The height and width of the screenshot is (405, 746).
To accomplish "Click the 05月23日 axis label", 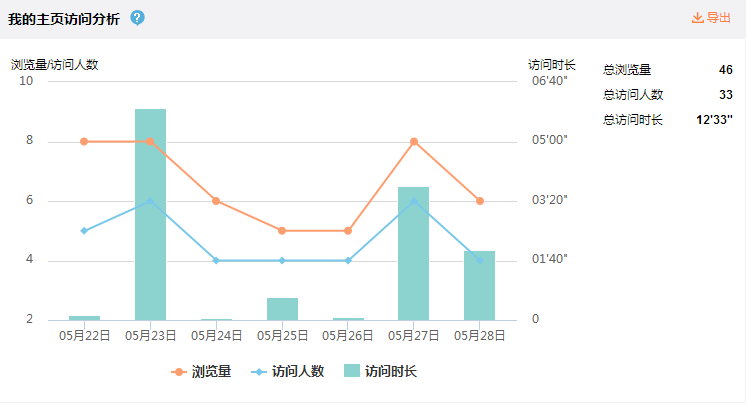I will 150,336.
